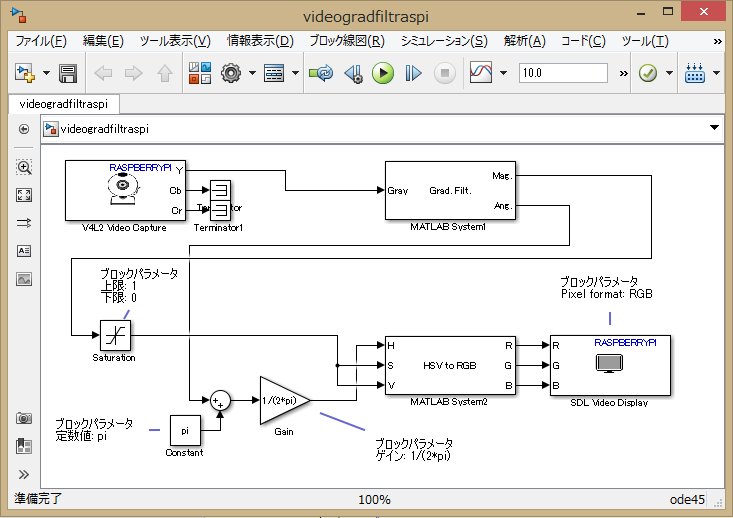Click the Fit to View icon
The height and width of the screenshot is (518, 733).
pos(24,195)
